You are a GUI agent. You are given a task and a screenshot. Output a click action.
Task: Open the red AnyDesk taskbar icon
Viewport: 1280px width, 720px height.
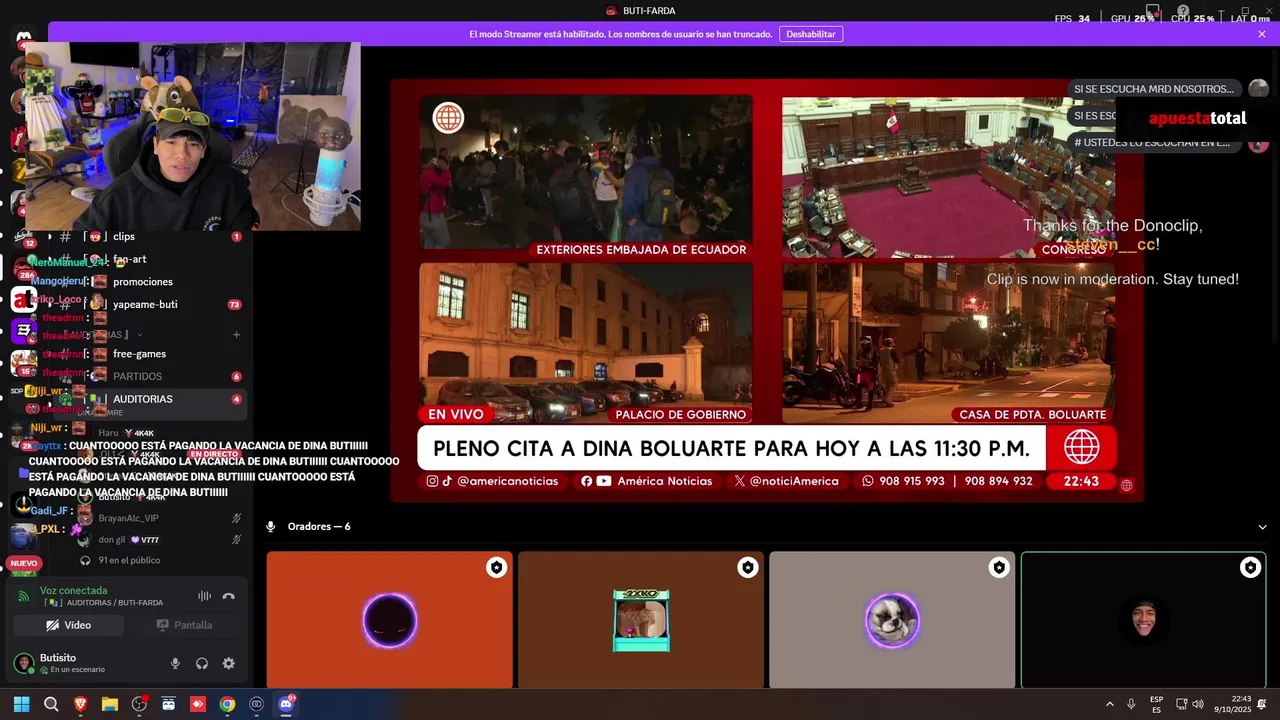point(198,704)
